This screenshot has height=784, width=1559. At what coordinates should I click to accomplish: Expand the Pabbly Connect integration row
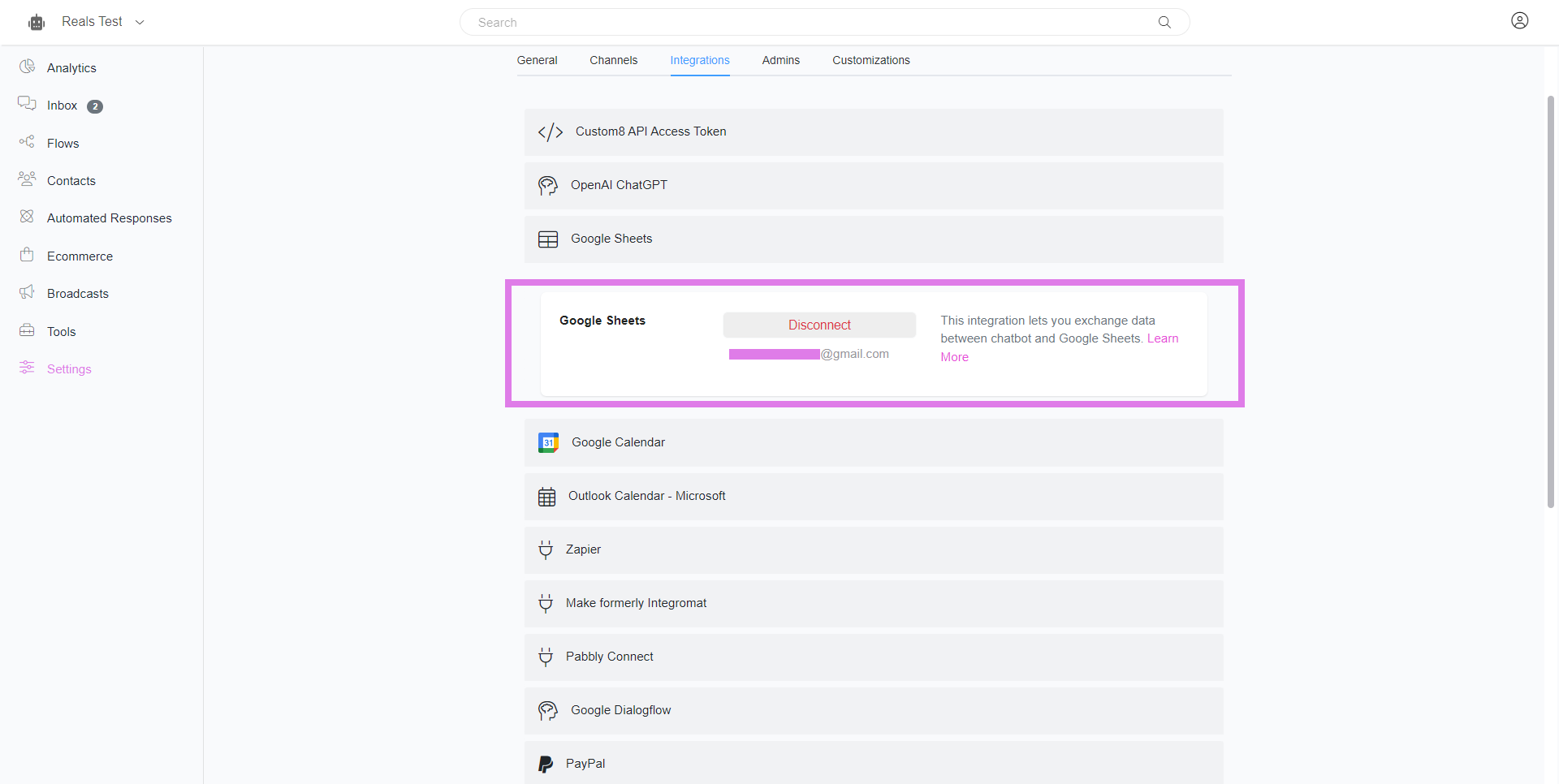[x=874, y=657]
